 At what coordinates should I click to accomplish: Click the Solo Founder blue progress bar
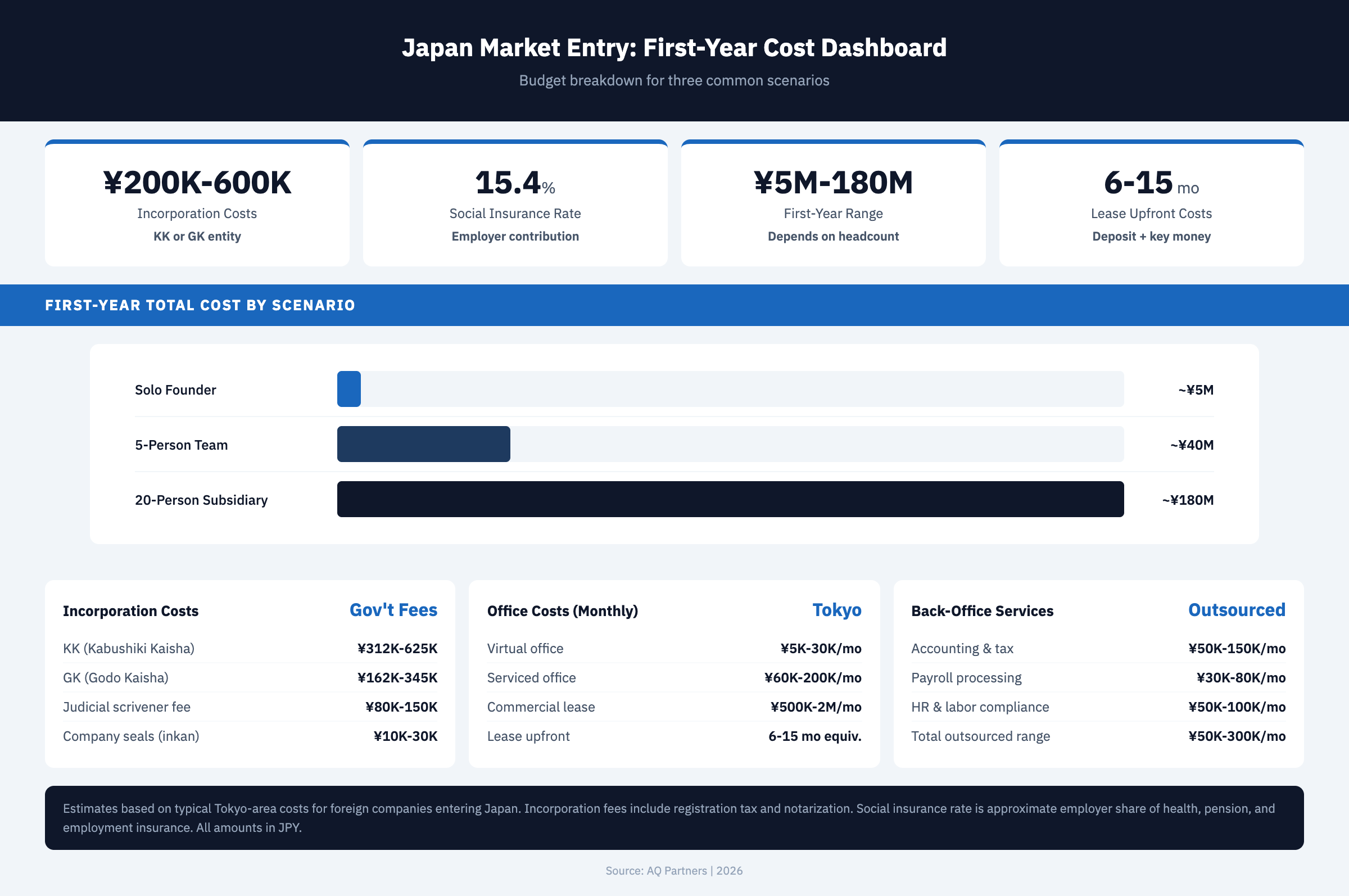point(348,389)
